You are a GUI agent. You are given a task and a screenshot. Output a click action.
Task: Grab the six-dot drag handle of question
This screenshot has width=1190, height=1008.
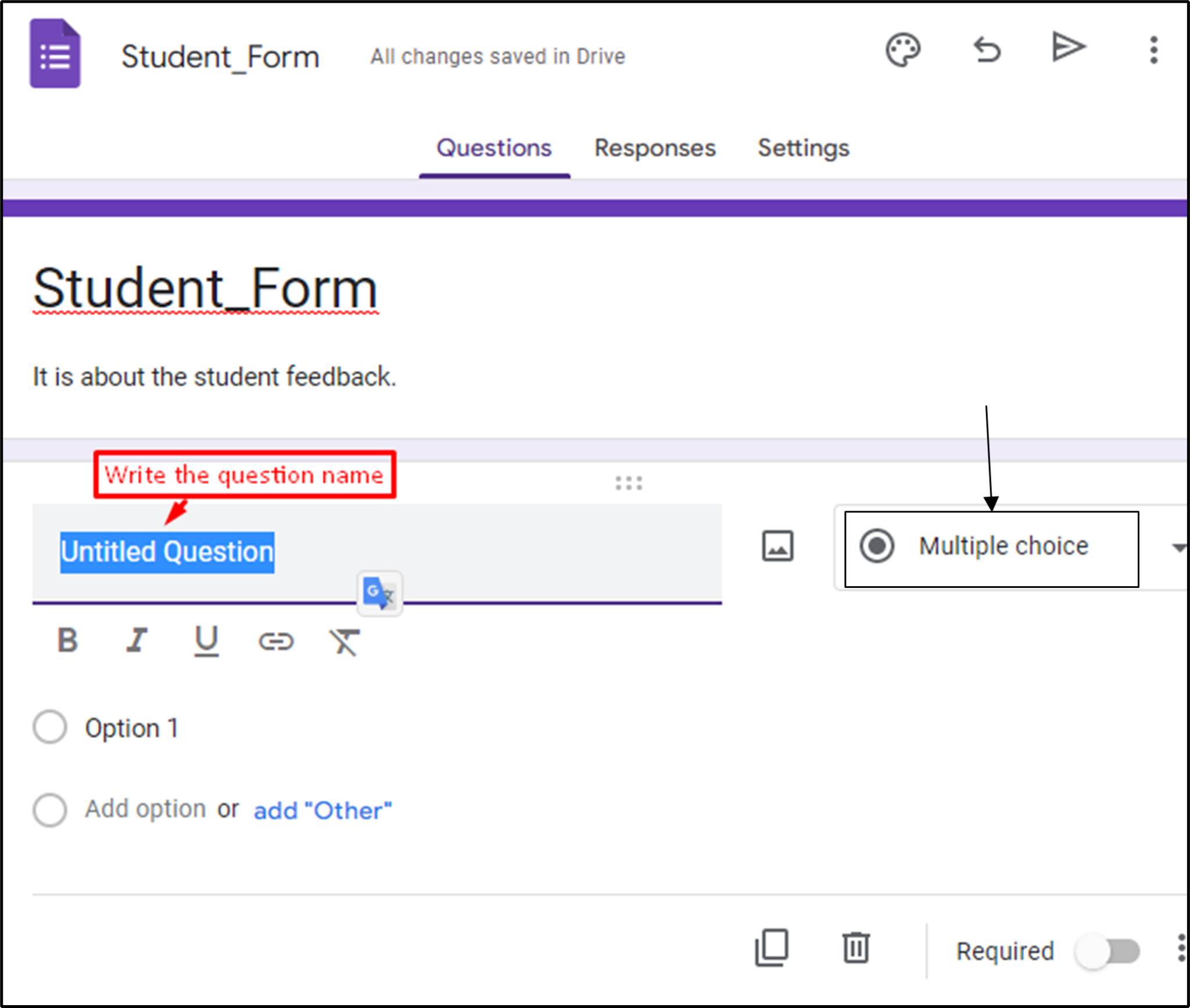(x=629, y=483)
